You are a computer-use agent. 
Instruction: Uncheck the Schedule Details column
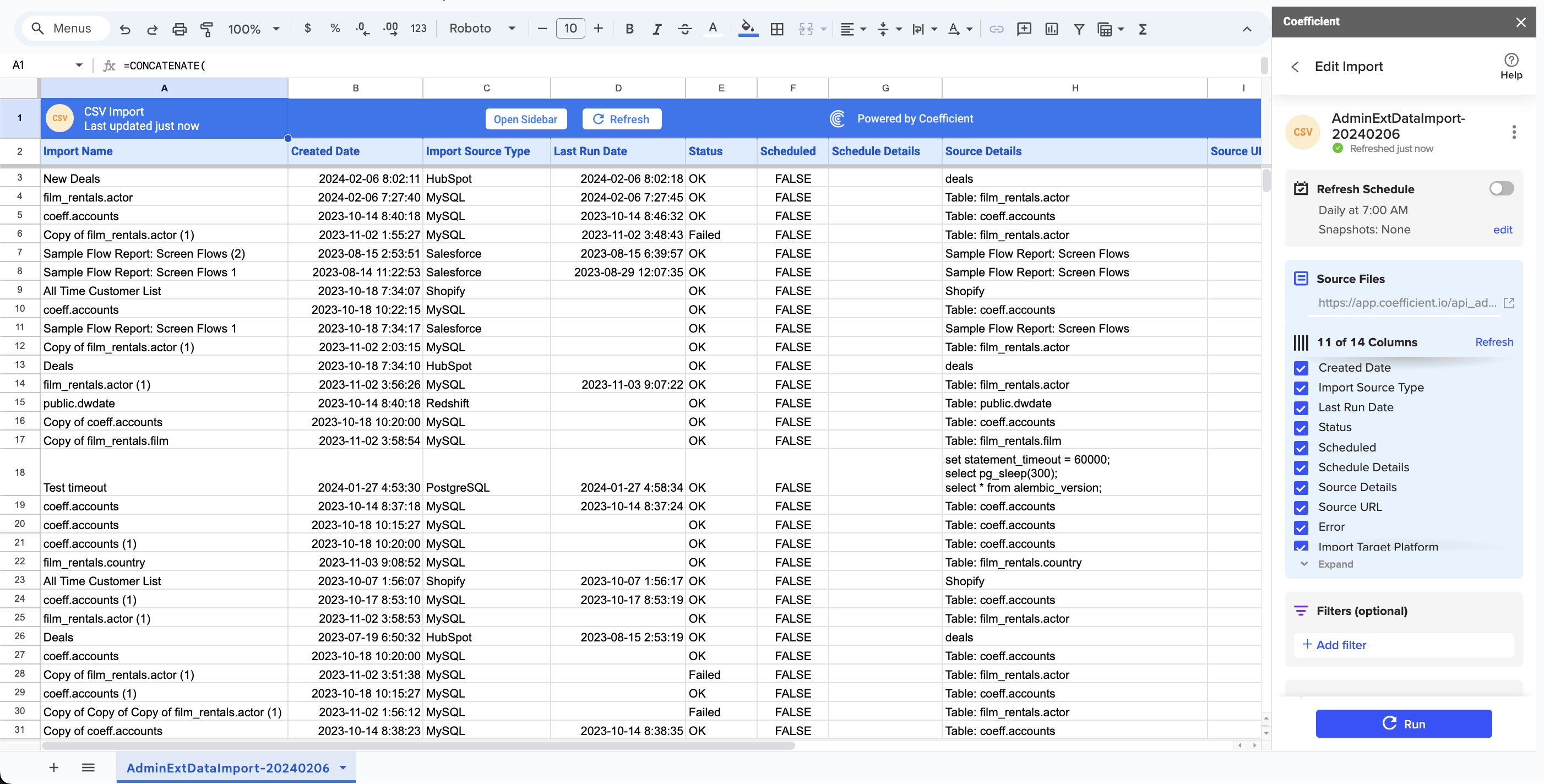[x=1301, y=467]
